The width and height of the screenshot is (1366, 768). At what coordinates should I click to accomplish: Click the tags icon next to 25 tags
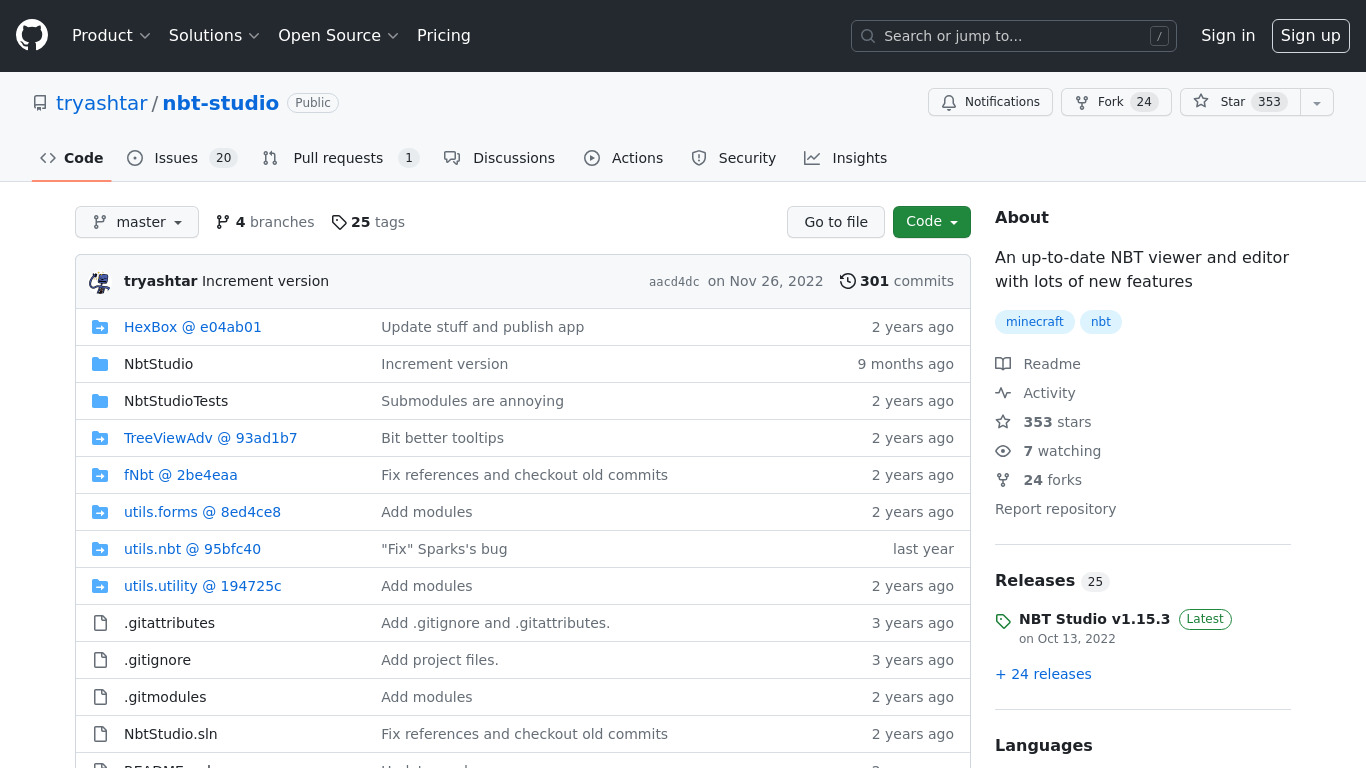pyautogui.click(x=339, y=222)
